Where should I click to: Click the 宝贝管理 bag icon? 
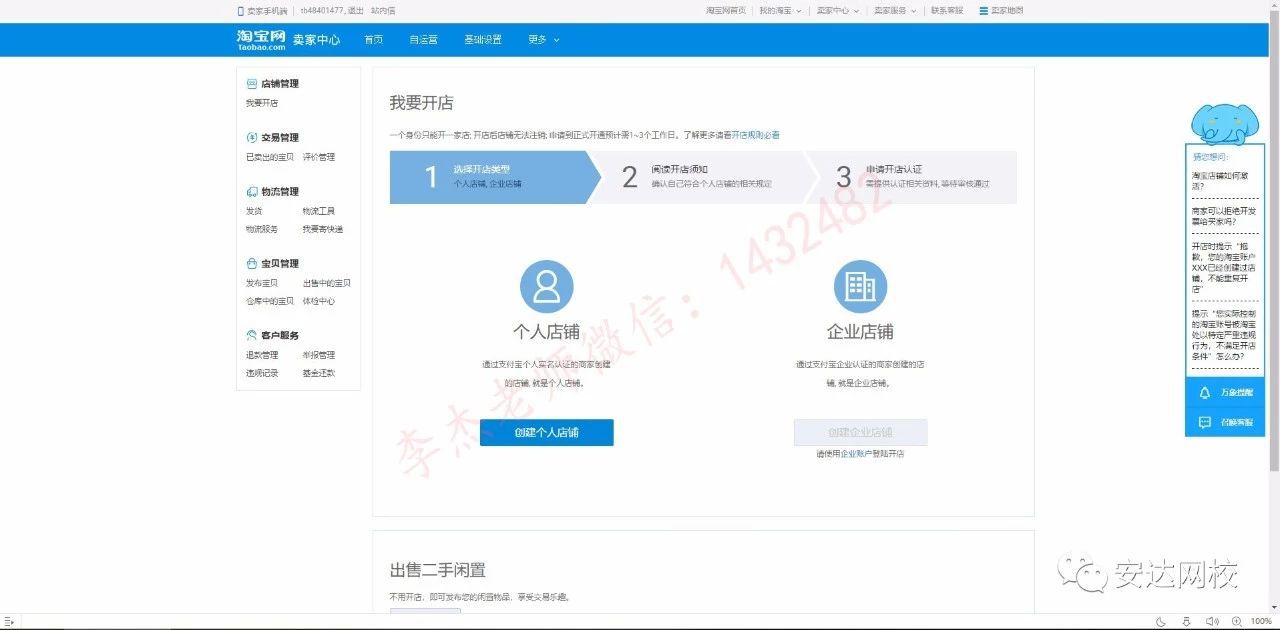[x=252, y=264]
